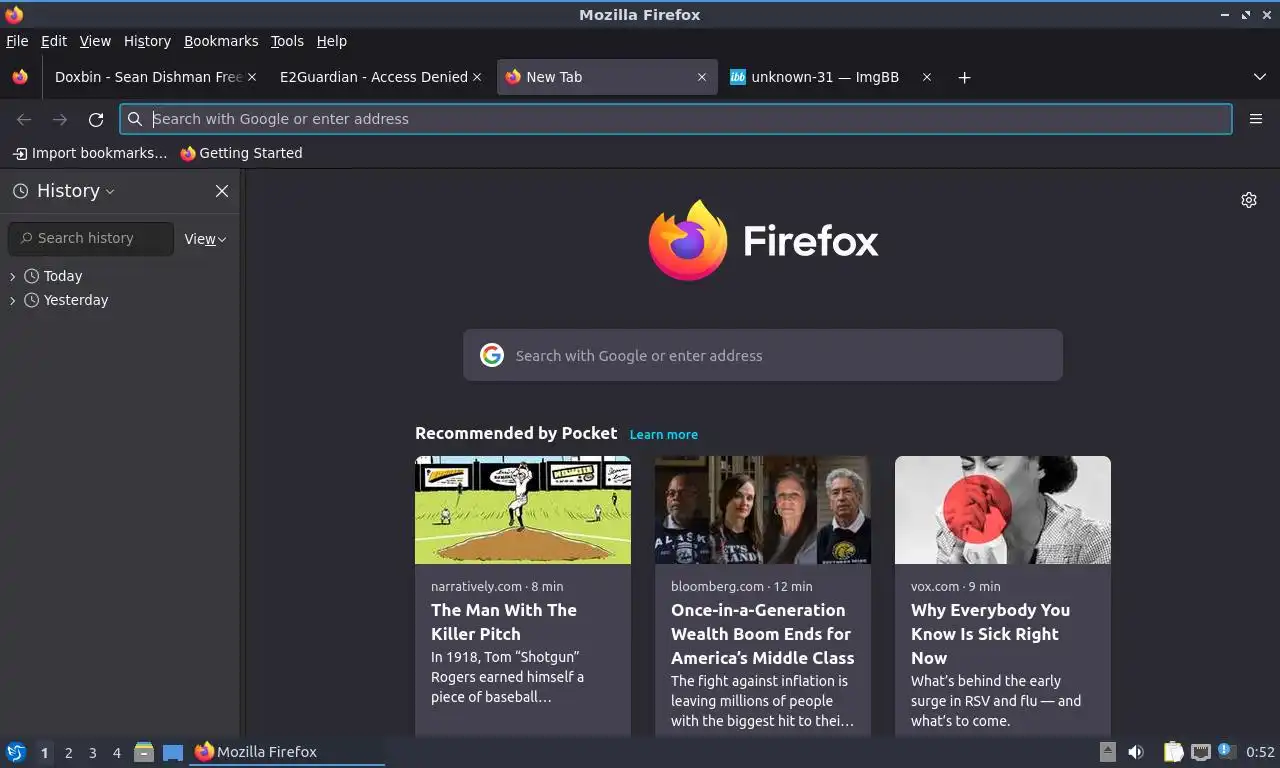Screen dimensions: 1280x768
Task: Open the volume tray icon
Action: pyautogui.click(x=1136, y=752)
